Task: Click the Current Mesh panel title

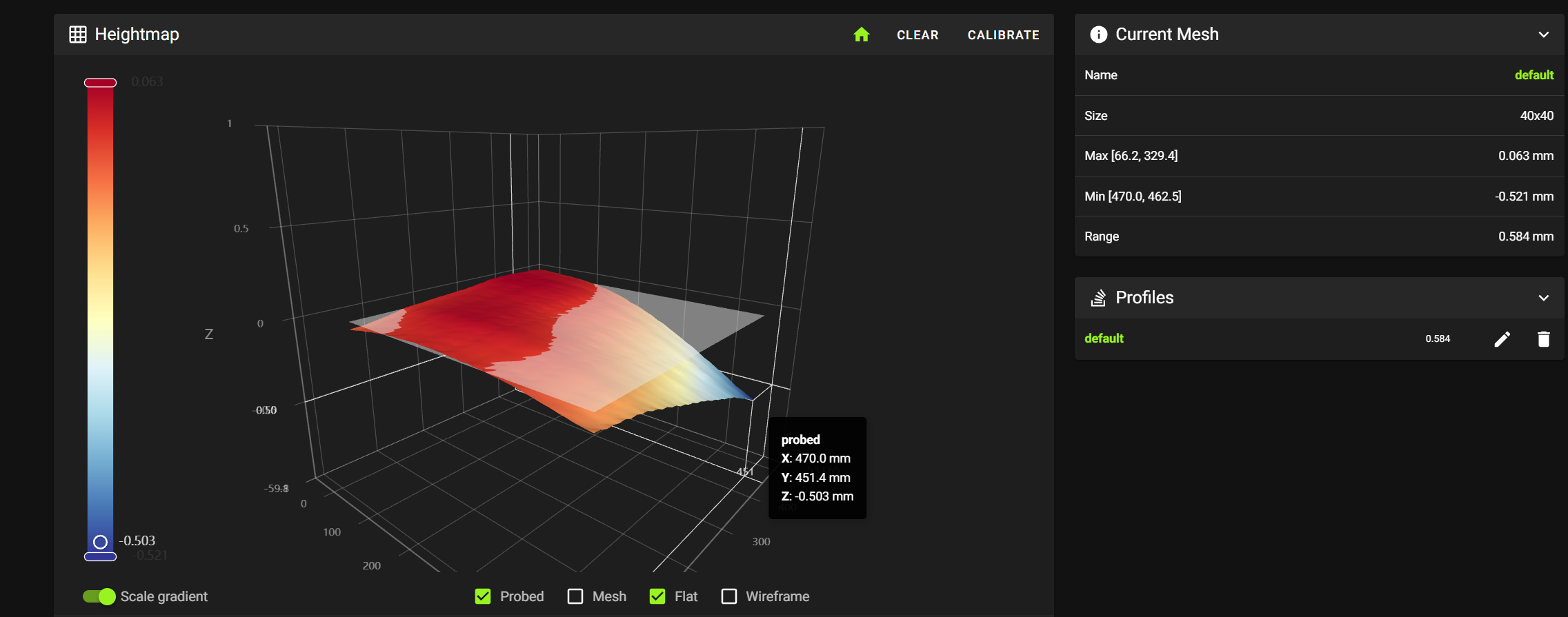Action: click(1167, 34)
